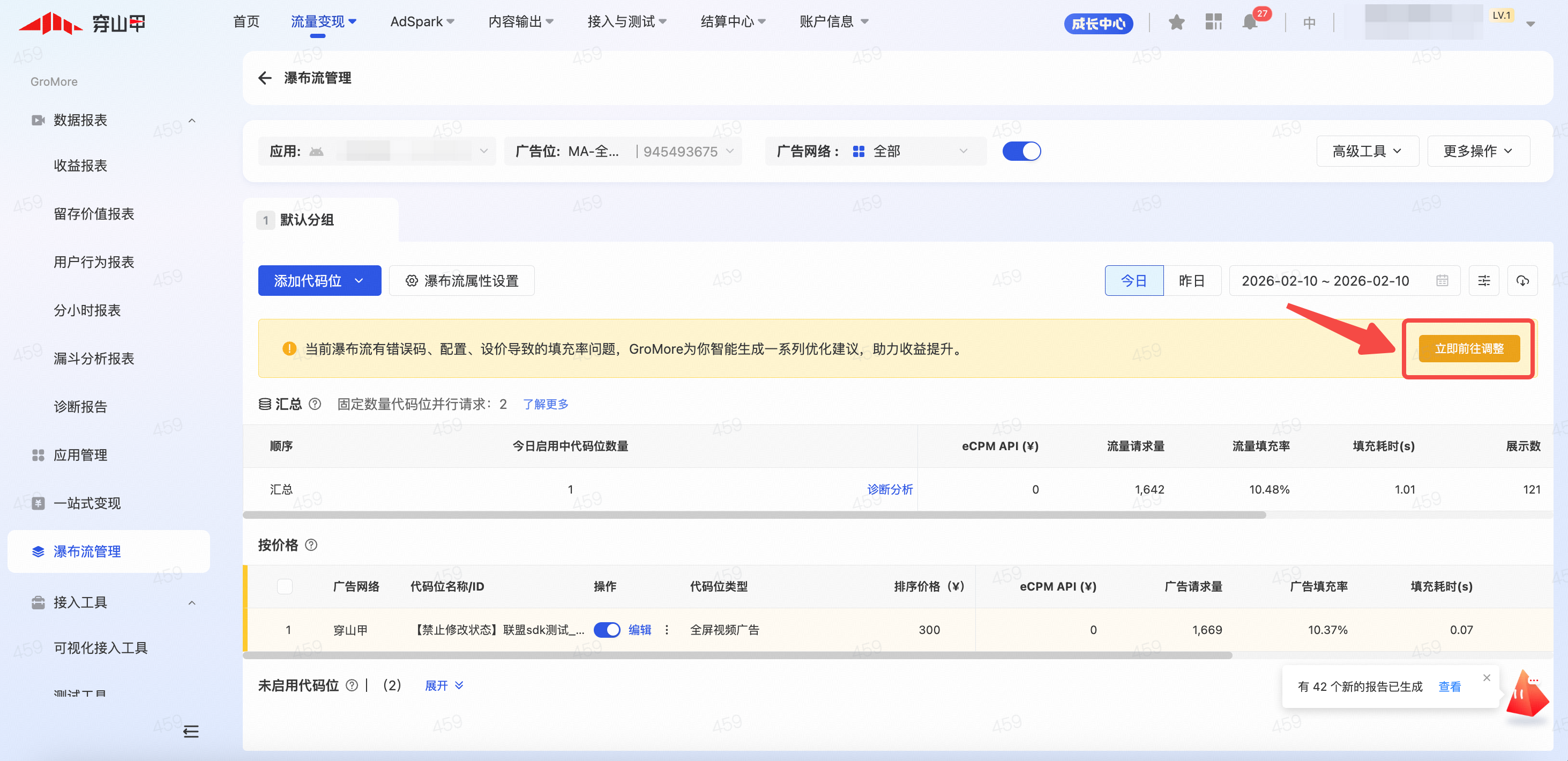Click the three-dot more icon in 穿山甲 row
Viewport: 1568px width, 761px height.
point(667,630)
